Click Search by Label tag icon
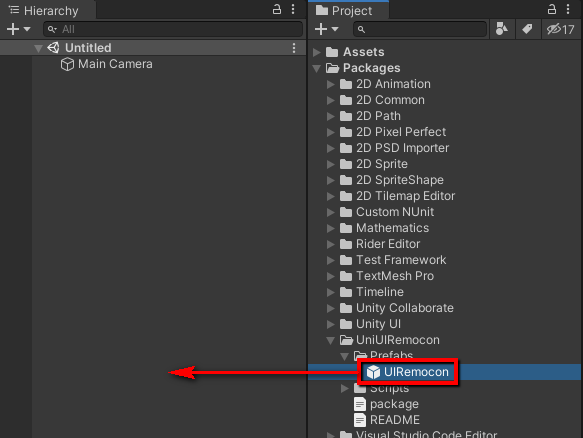This screenshot has height=438, width=583. 527,29
